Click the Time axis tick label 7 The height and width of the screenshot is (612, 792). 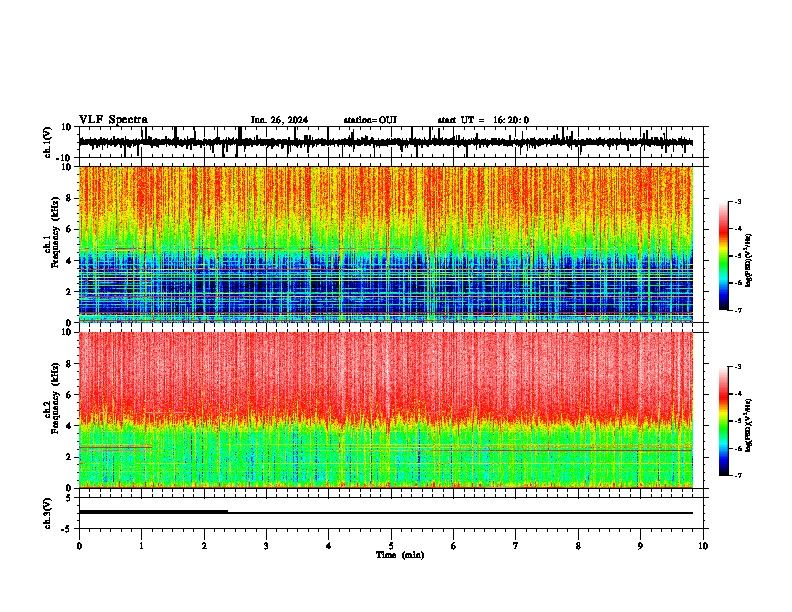(x=516, y=546)
